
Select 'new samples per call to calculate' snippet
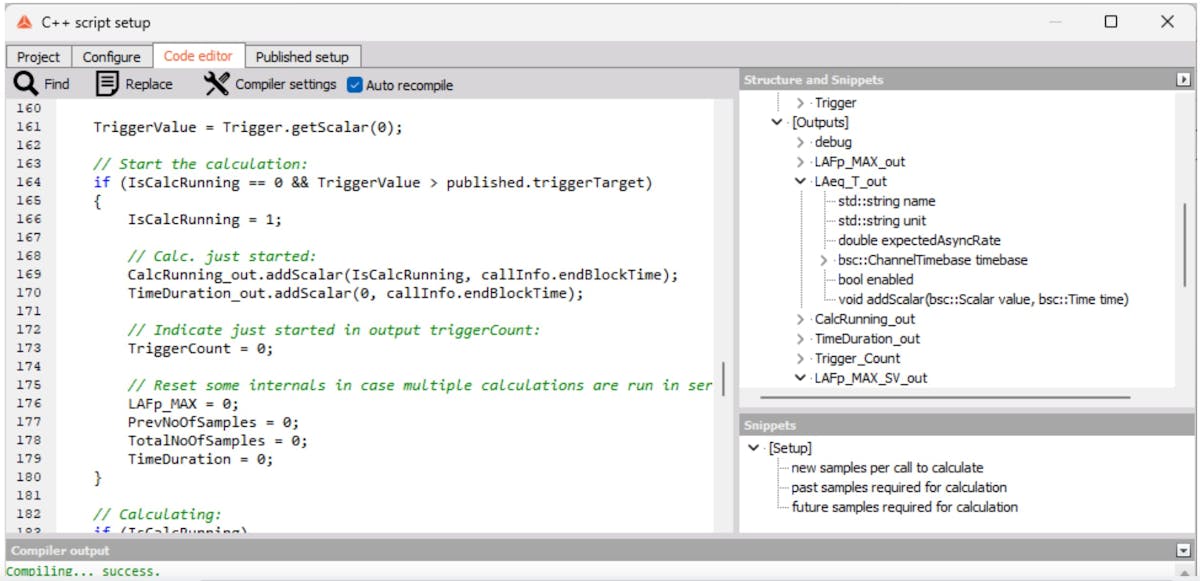pyautogui.click(x=887, y=468)
